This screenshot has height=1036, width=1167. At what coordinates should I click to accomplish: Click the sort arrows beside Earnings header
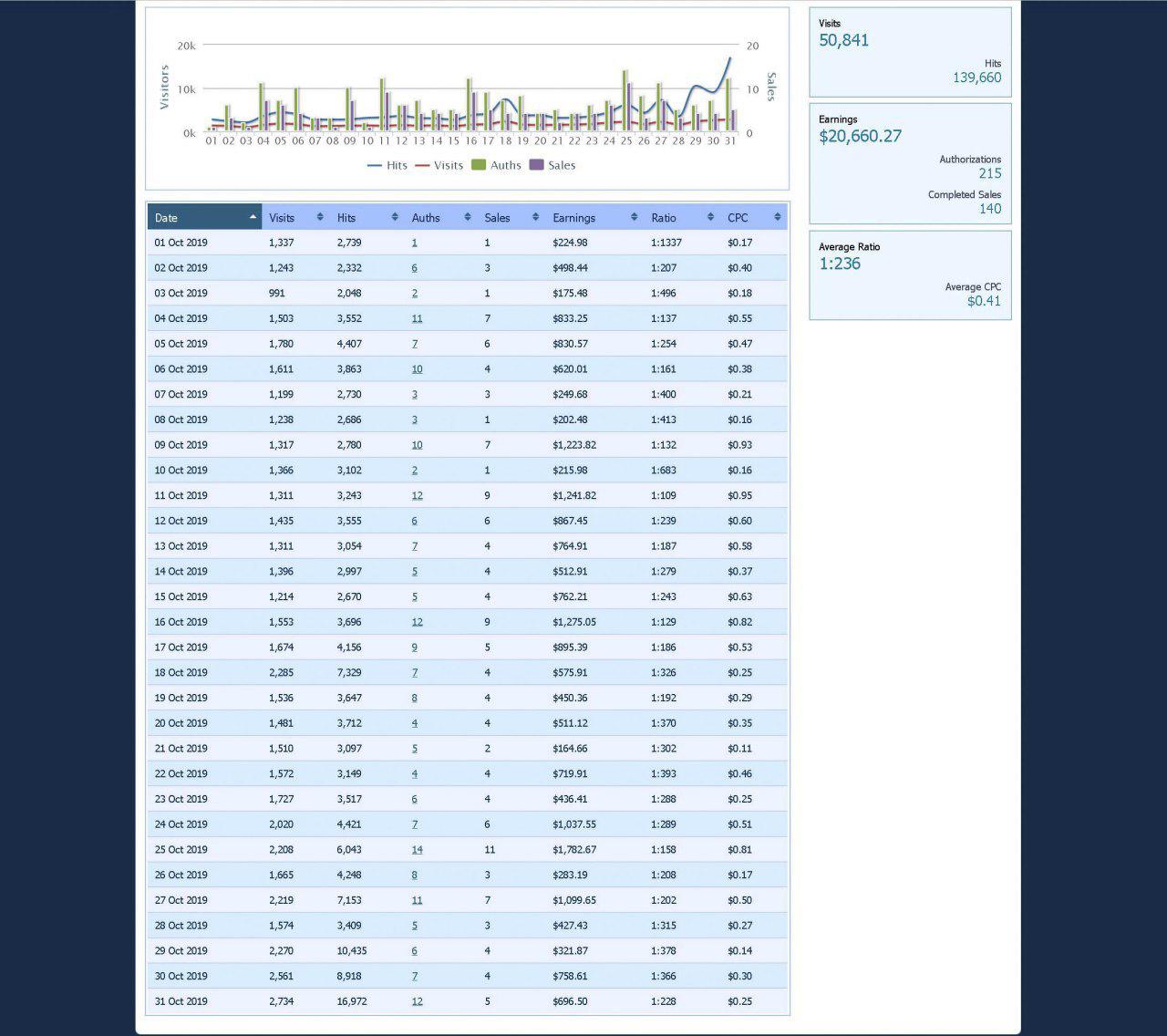coord(634,217)
